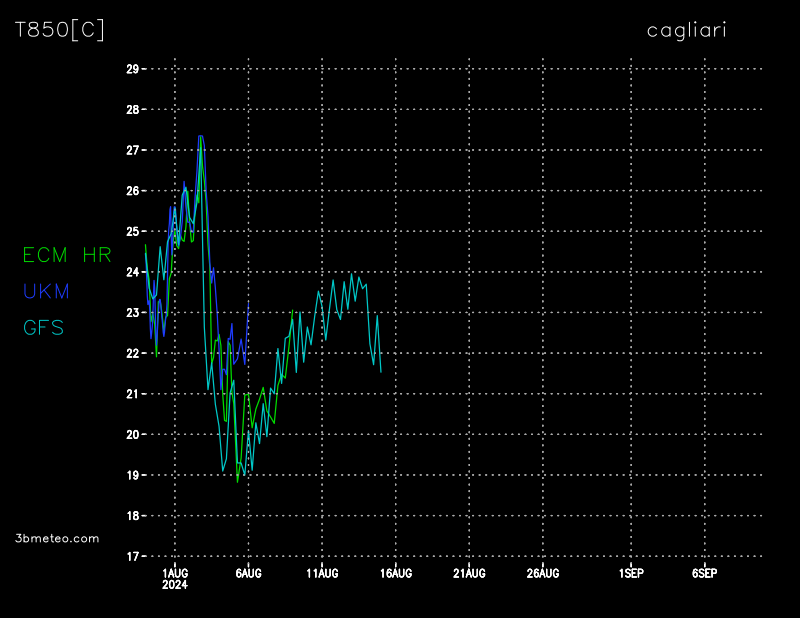Click the 6SEP date label
Screen dimensions: 800x618
(x=704, y=573)
